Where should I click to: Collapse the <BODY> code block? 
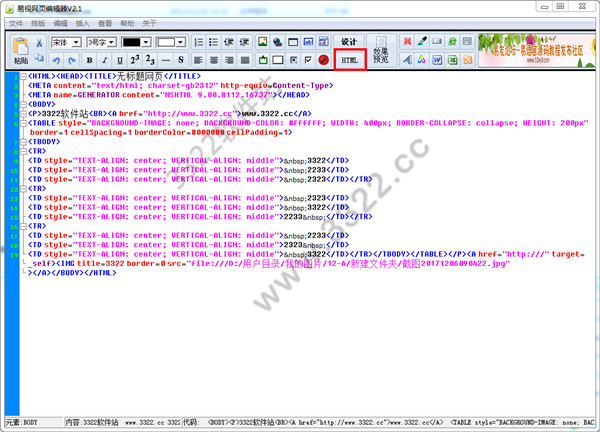(23, 104)
